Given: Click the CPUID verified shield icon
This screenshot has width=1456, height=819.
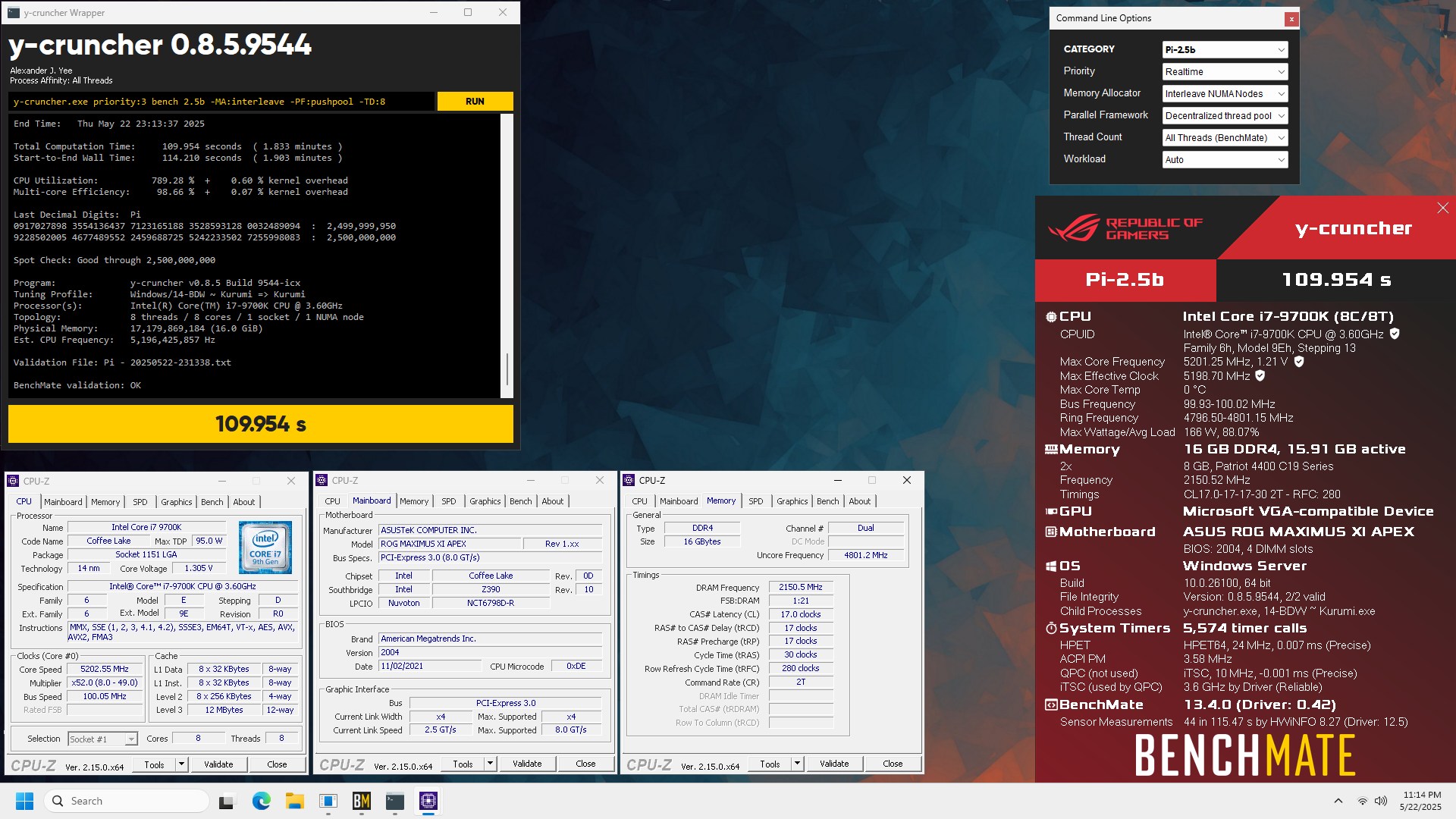Looking at the screenshot, I should click(1395, 334).
